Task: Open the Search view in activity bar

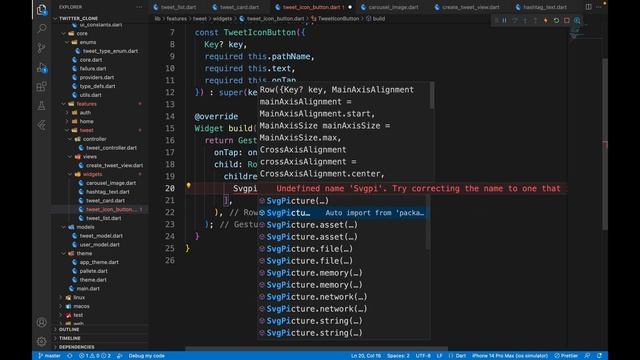Action: 42,29
